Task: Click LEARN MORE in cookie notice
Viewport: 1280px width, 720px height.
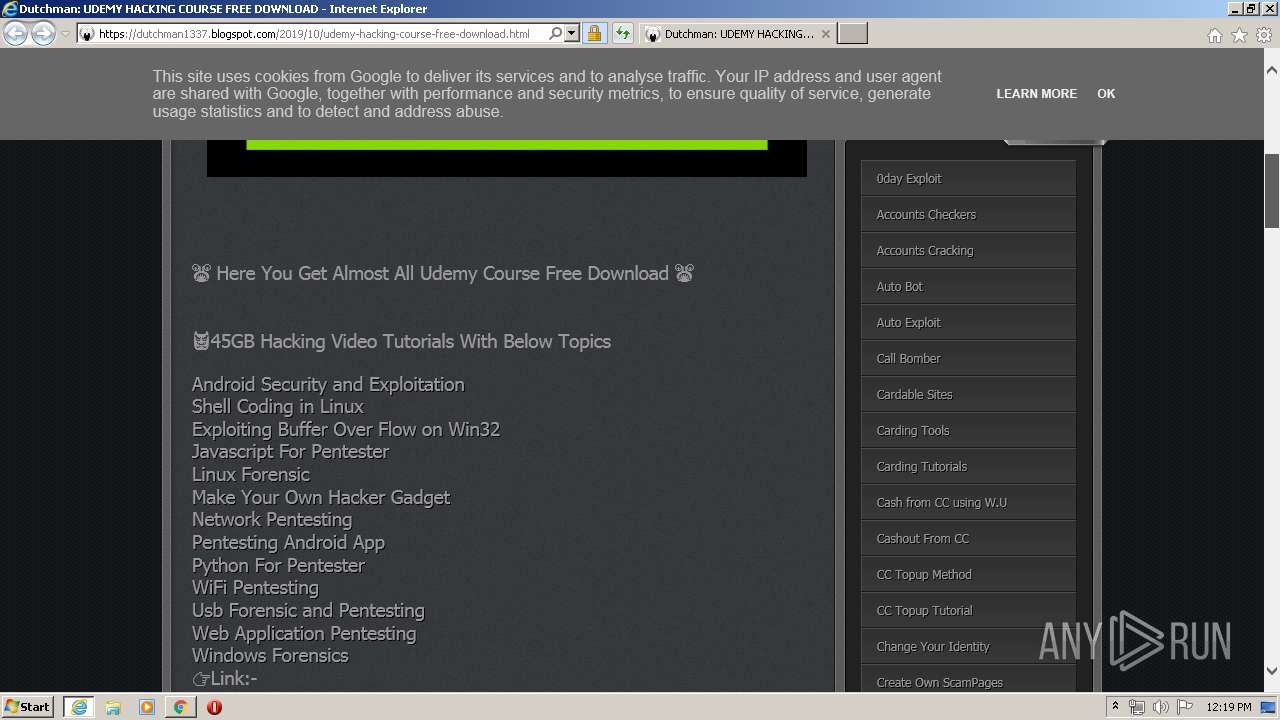Action: coord(1036,93)
